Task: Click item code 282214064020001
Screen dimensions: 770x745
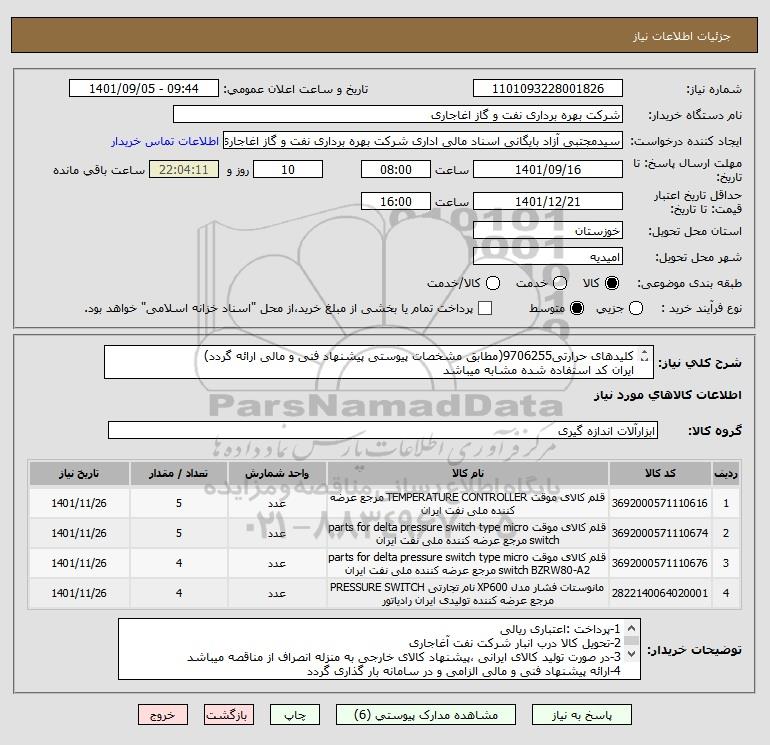Action: [660, 593]
